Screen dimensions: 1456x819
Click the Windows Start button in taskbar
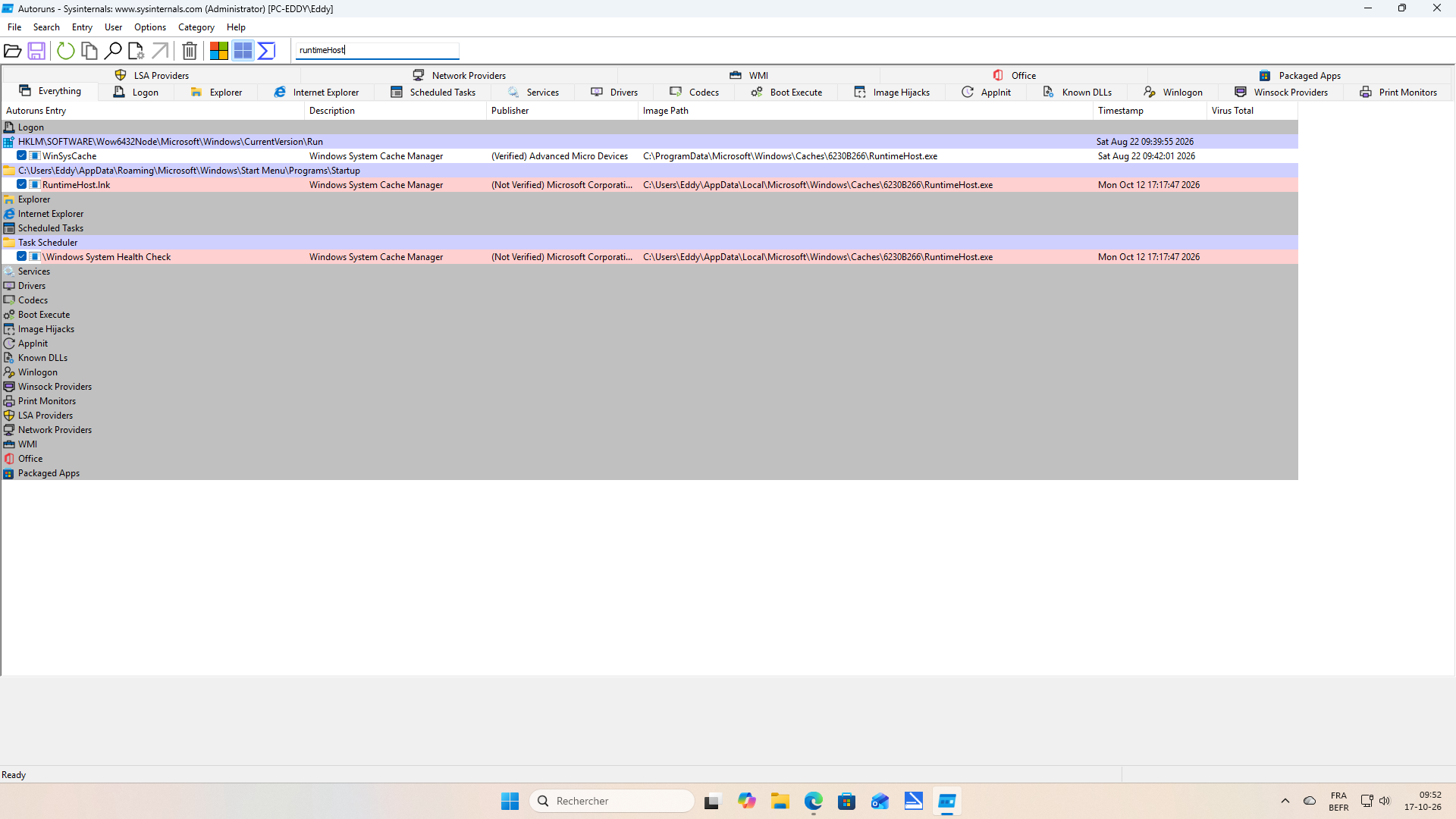pyautogui.click(x=510, y=801)
